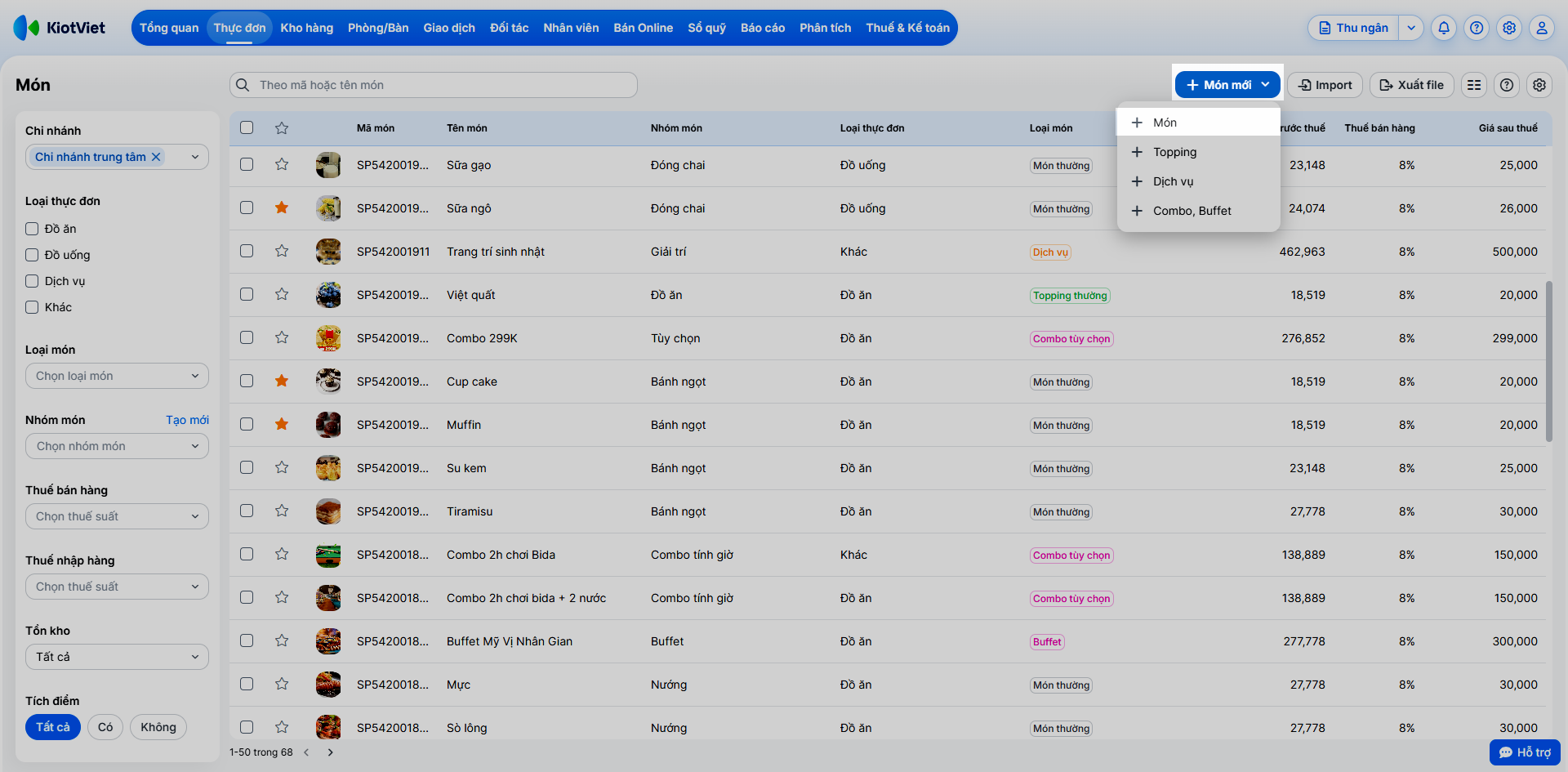Open the column display list icon

[x=1474, y=85]
